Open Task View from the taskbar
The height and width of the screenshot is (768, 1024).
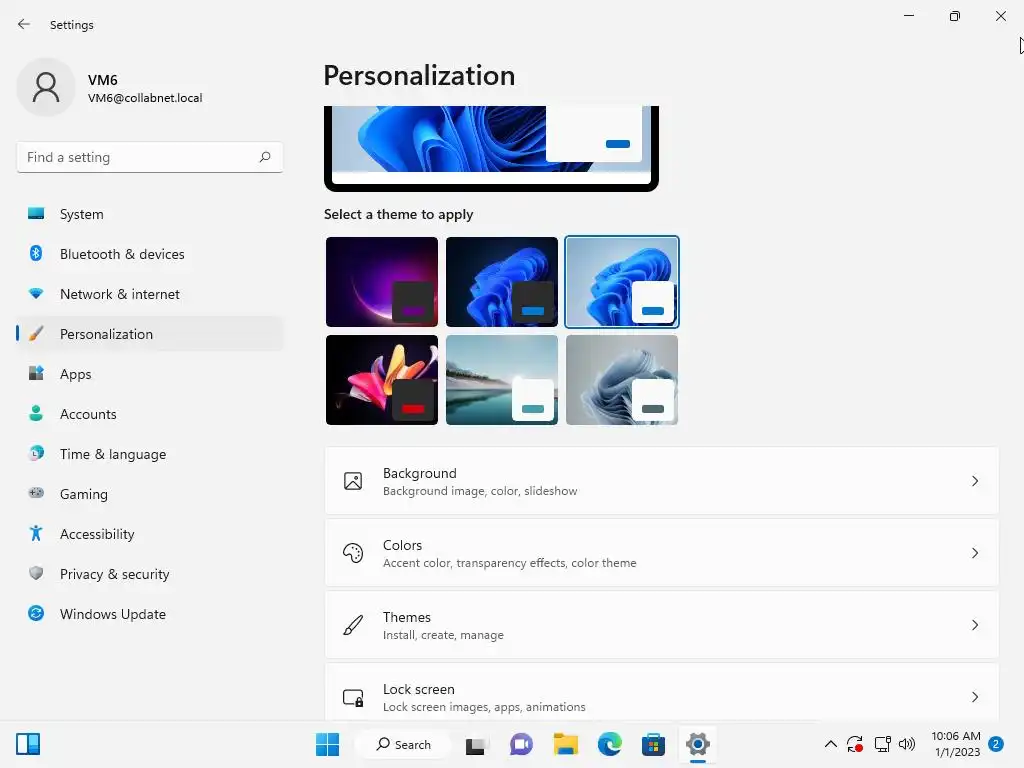[477, 744]
